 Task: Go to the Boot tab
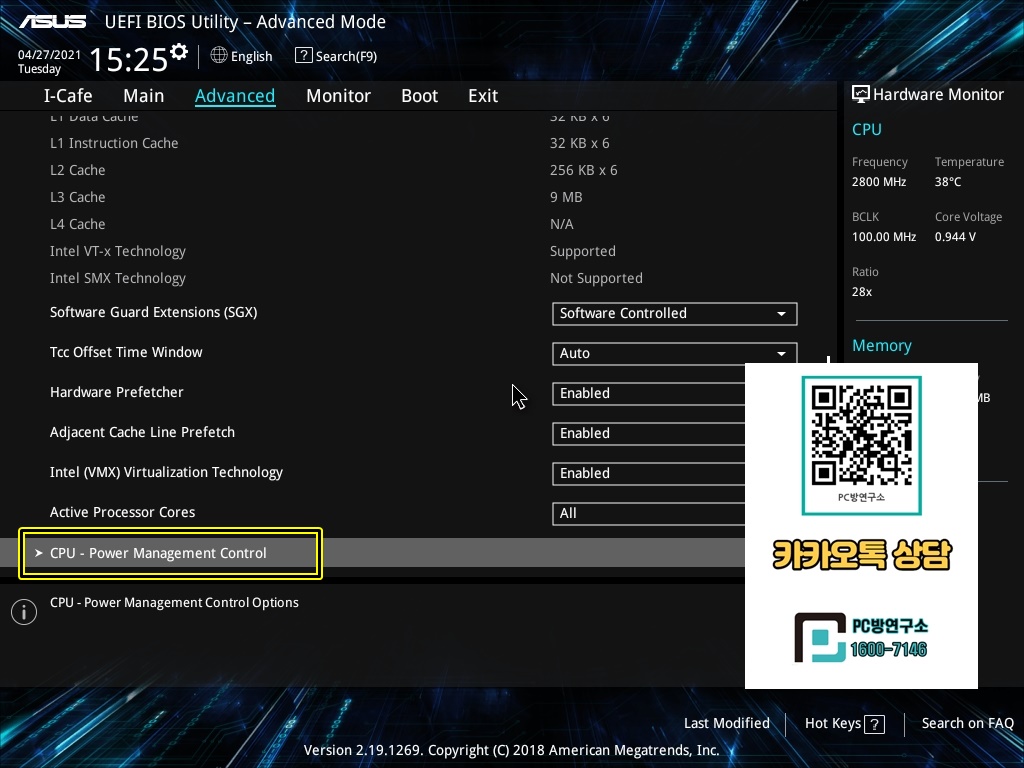[419, 96]
